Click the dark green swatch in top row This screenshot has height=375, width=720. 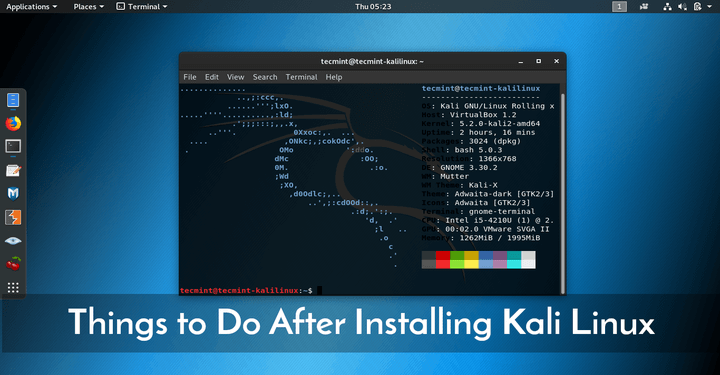[x=457, y=255]
